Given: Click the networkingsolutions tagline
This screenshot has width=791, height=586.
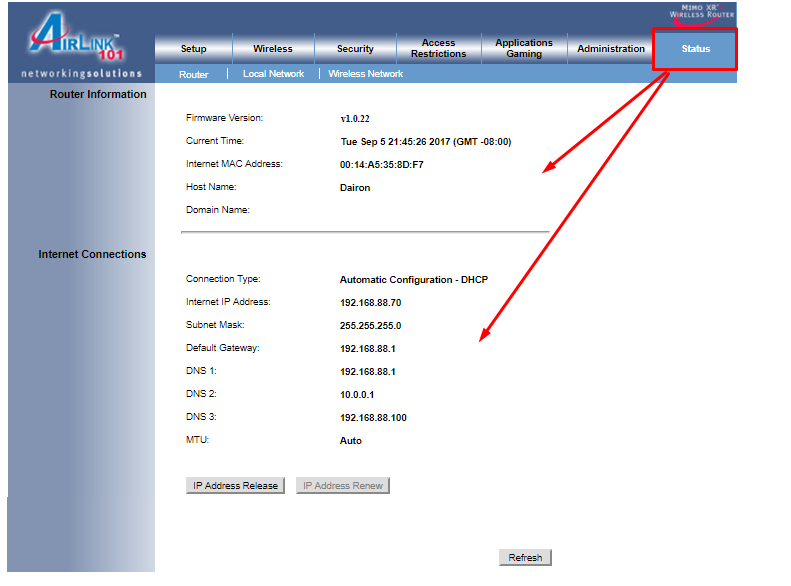Looking at the screenshot, I should (x=81, y=74).
